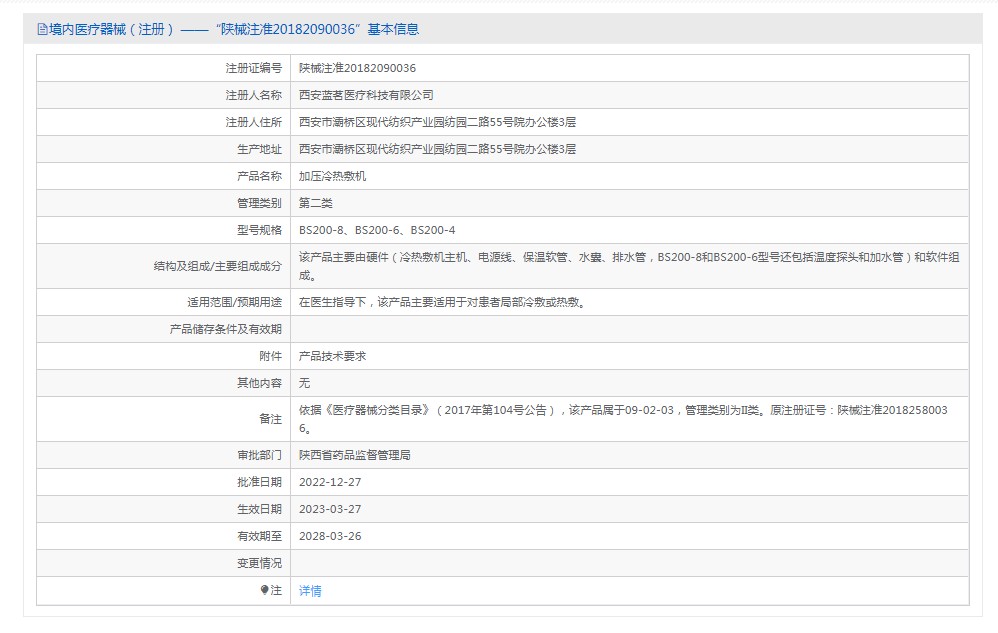Select the remark text starting 依据《医疗器械分类目录》
The image size is (998, 633).
(623, 419)
